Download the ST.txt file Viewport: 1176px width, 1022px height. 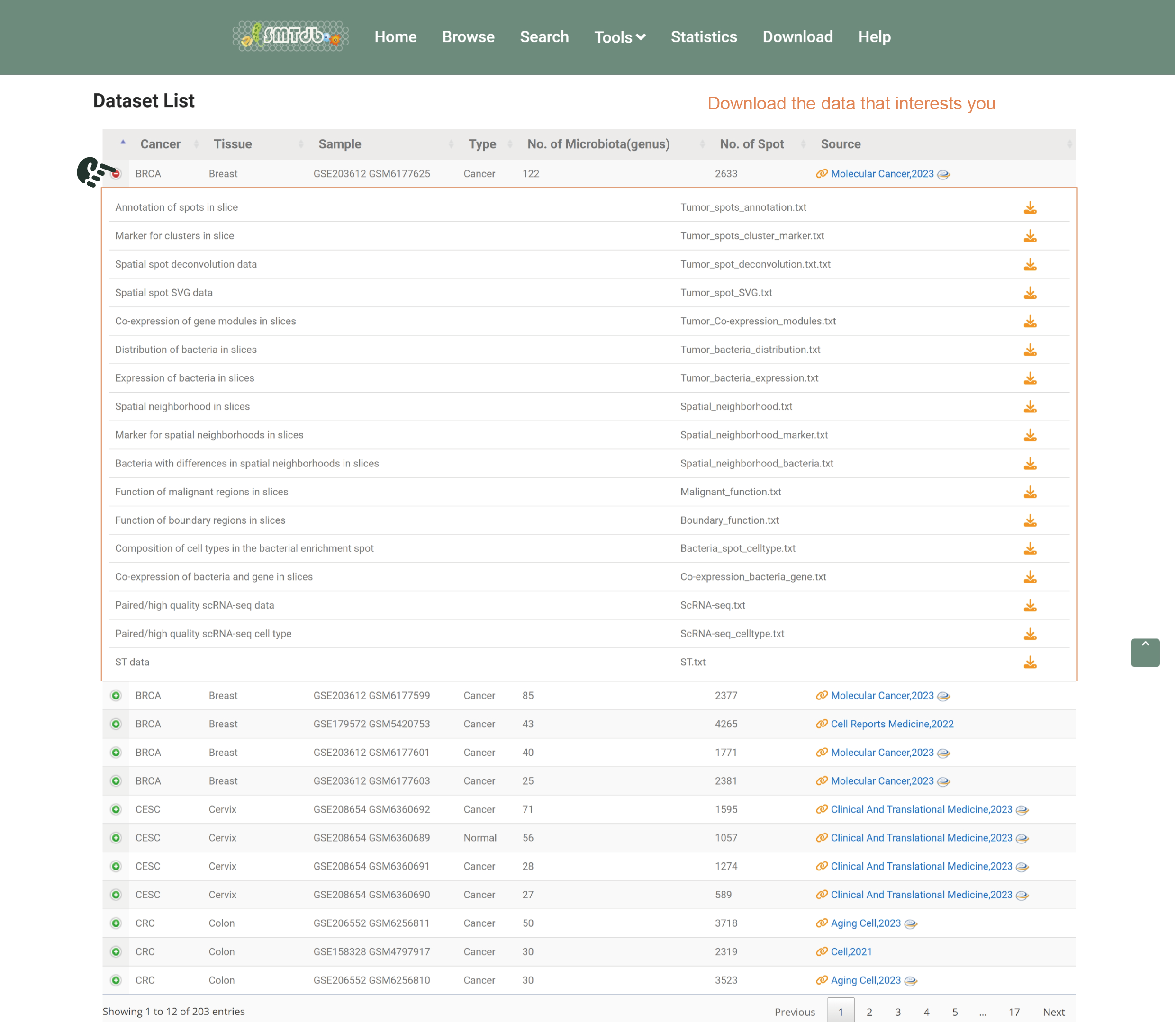(x=1030, y=663)
